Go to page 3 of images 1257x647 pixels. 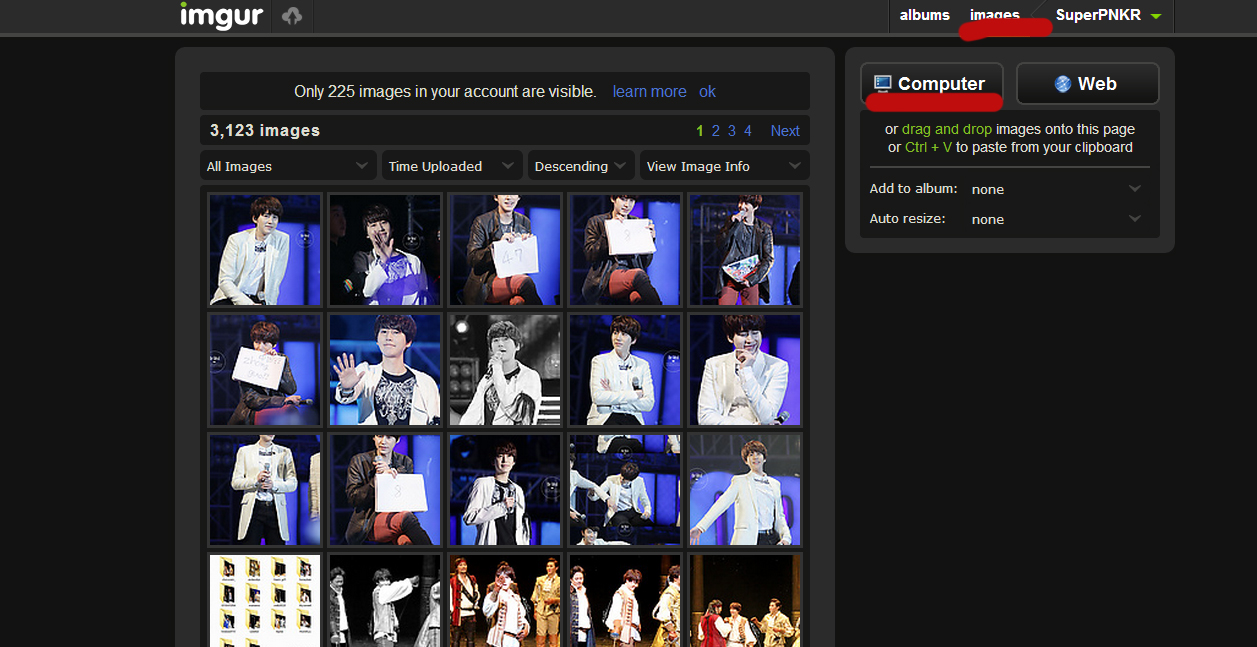(732, 131)
